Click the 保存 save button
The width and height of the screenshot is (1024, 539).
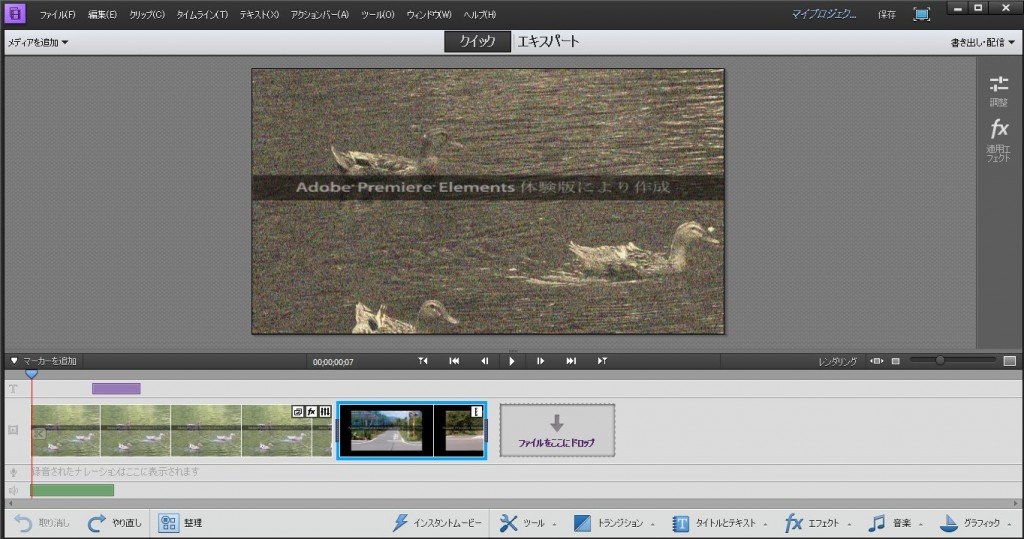pos(887,14)
